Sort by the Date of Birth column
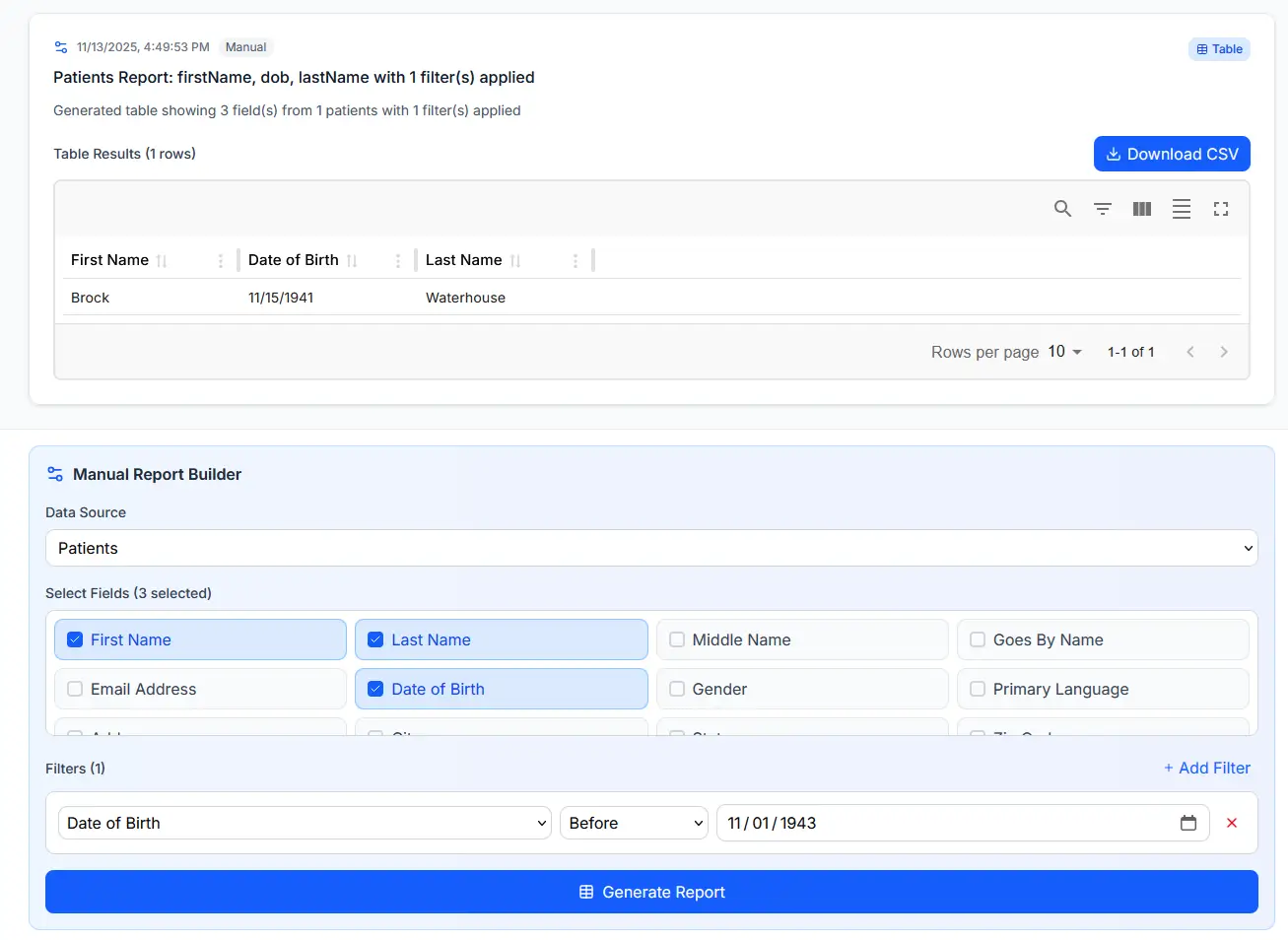 (353, 259)
